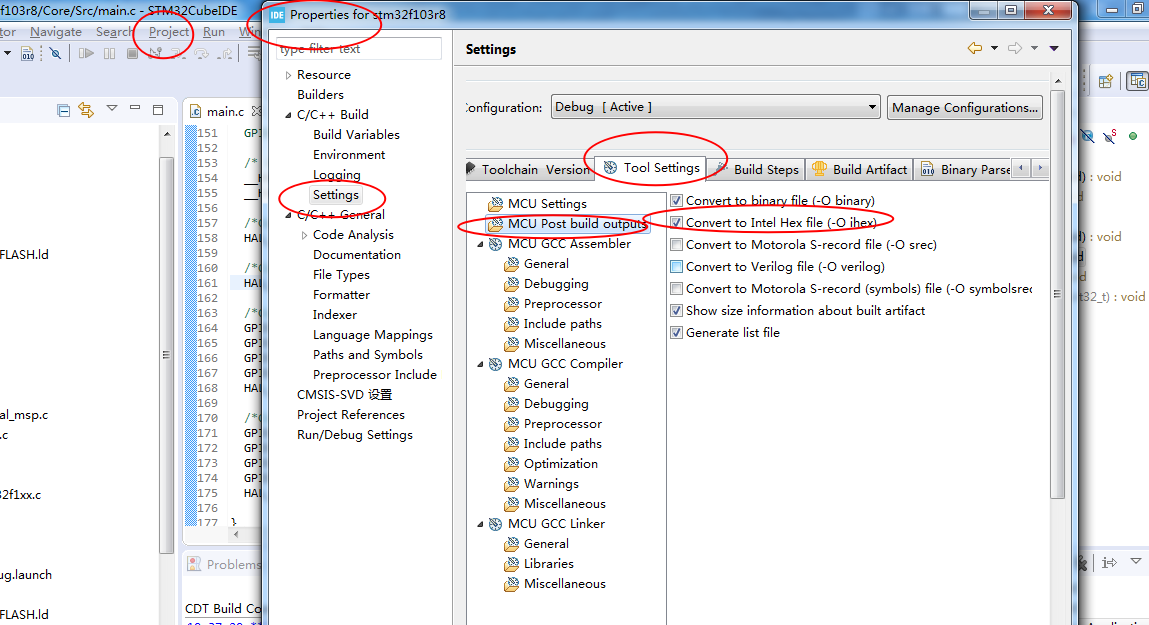Enable Convert to Motorola S-record file (-O srec)
1149x625 pixels.
coord(676,245)
